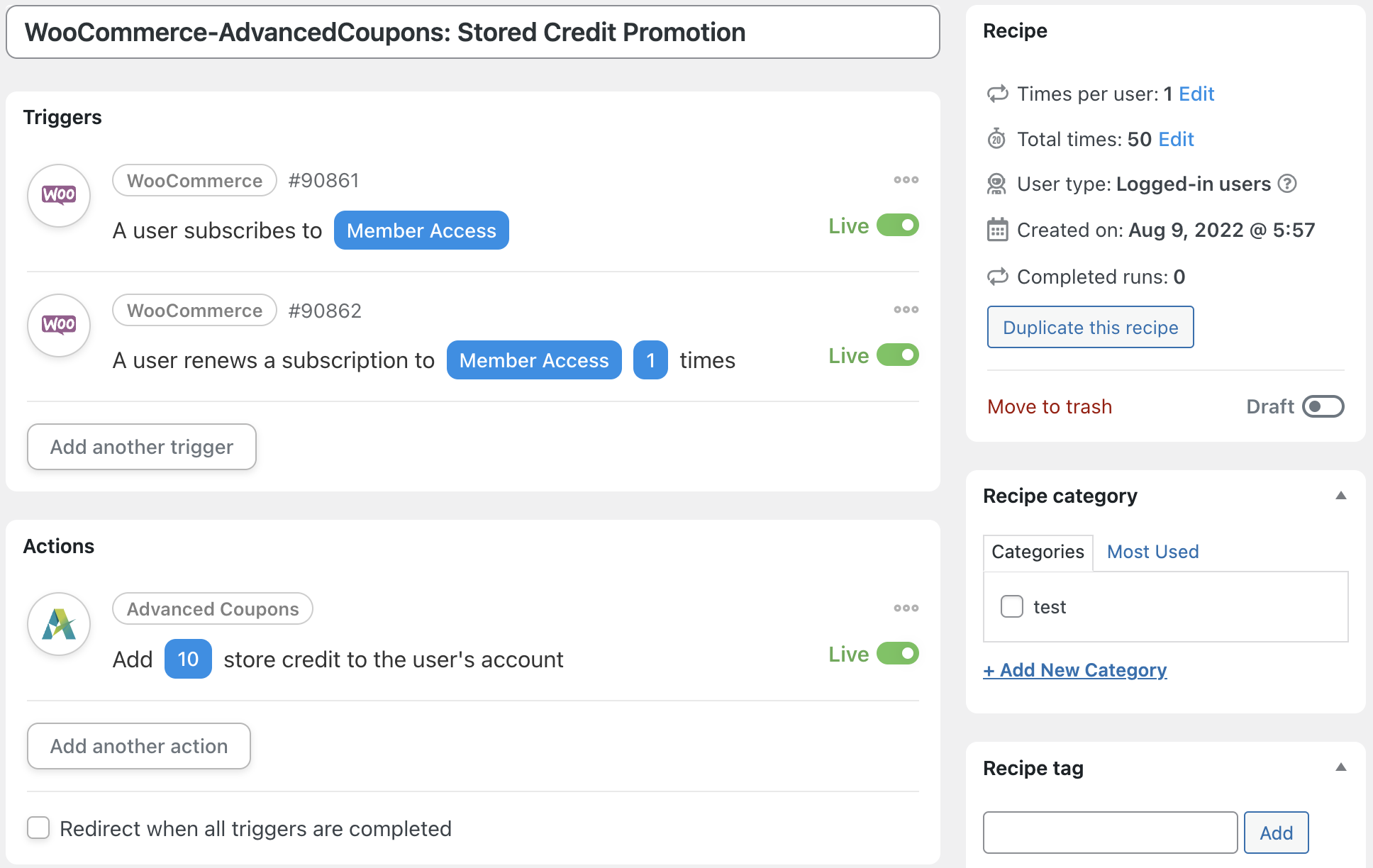Viewport: 1373px width, 868px height.
Task: Click the Add tag button
Action: [1277, 833]
